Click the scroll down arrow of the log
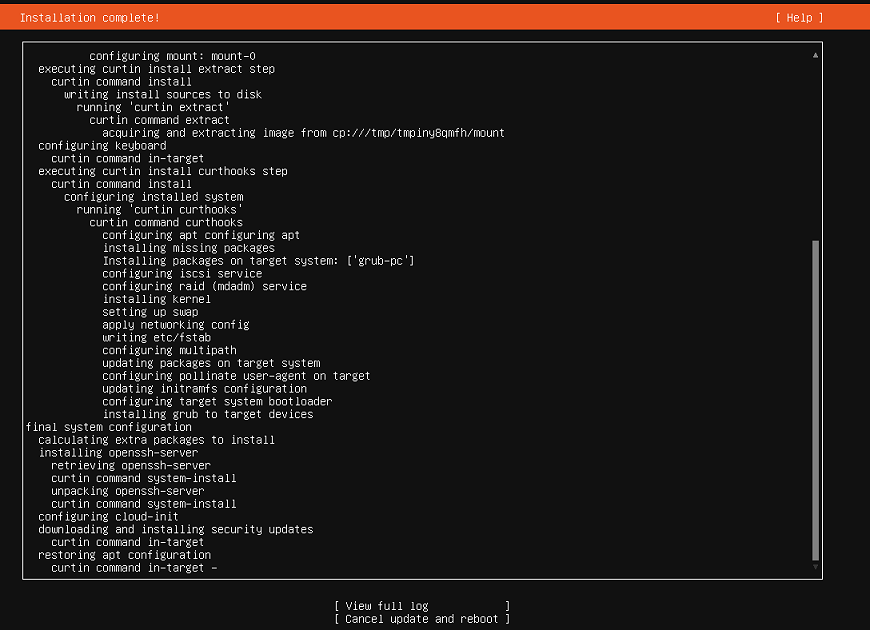Image resolution: width=870 pixels, height=630 pixels. click(x=816, y=567)
